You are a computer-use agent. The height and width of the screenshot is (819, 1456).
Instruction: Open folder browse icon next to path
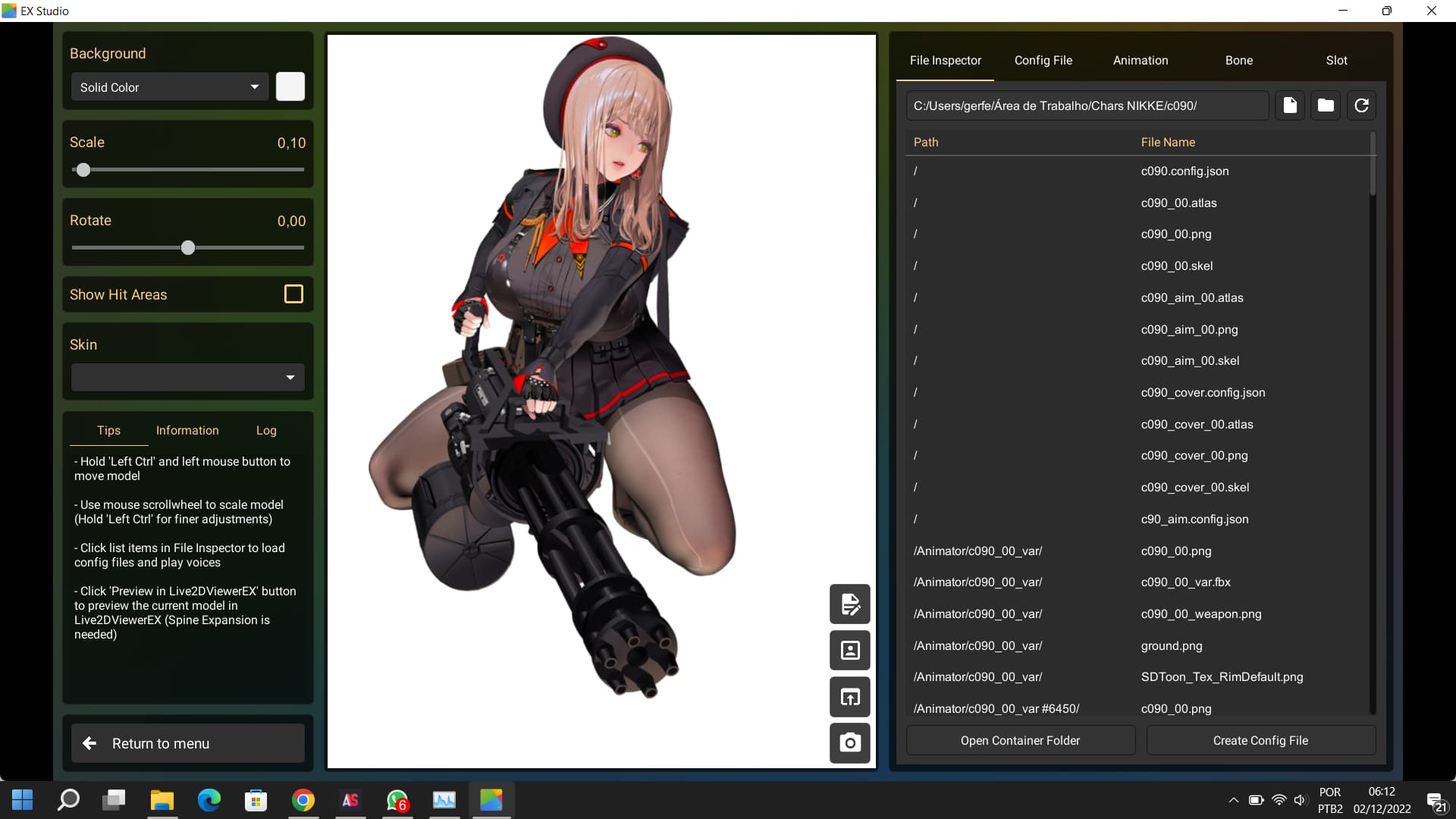[x=1326, y=105]
